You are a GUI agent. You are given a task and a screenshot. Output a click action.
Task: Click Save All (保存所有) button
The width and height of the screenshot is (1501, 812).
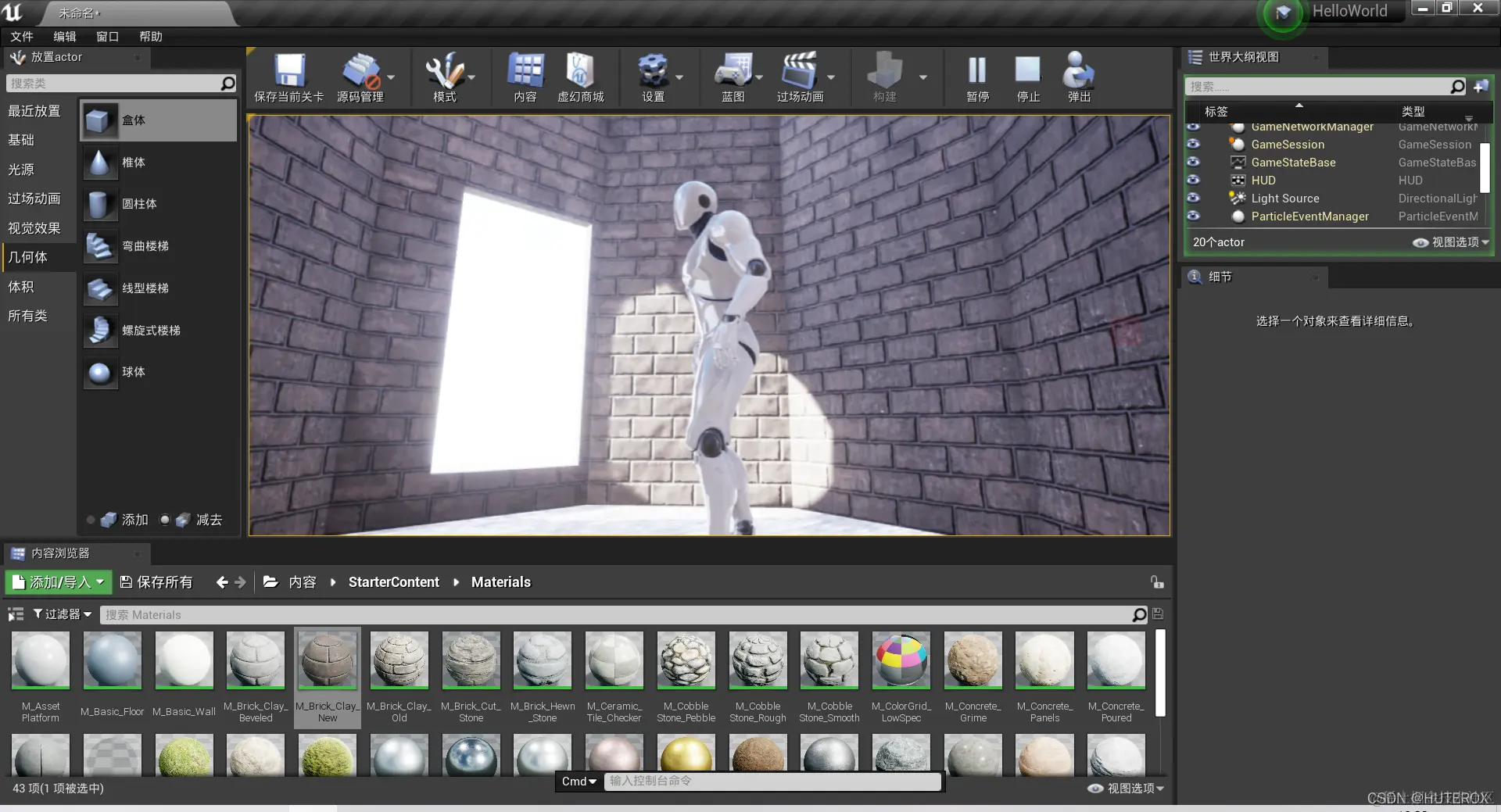click(x=156, y=582)
